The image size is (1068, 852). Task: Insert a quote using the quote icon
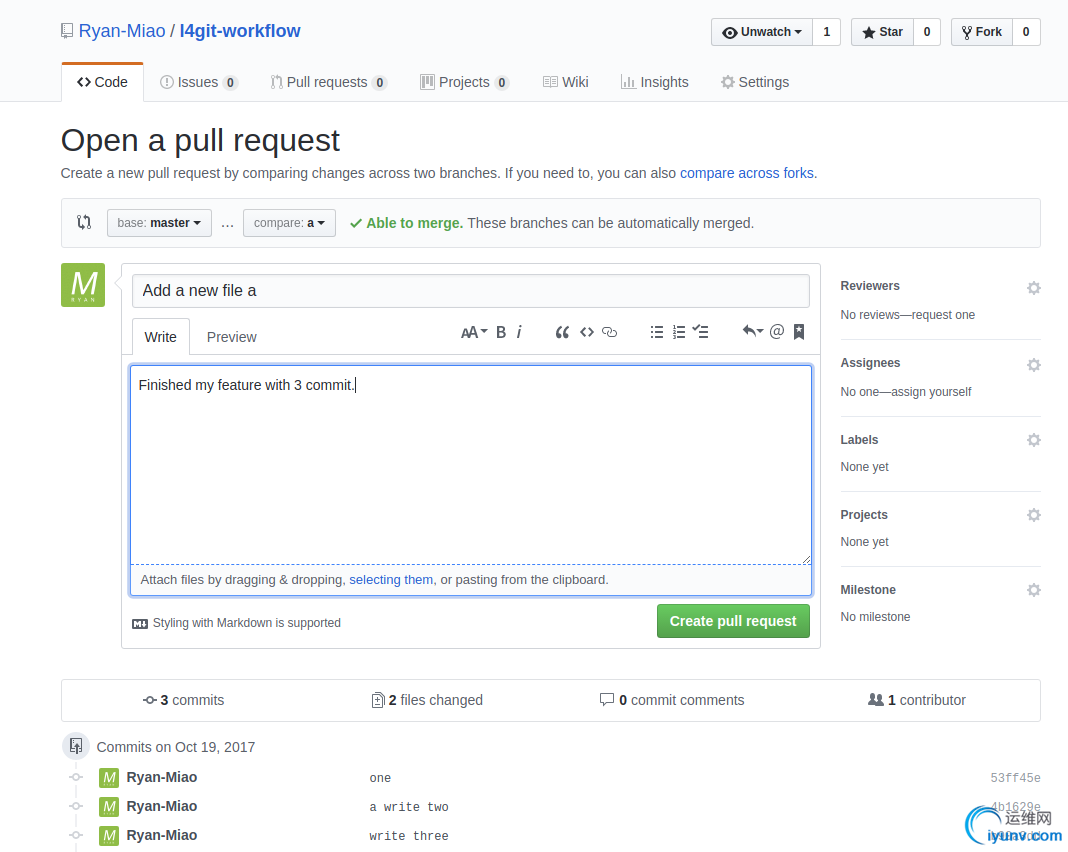pos(562,332)
